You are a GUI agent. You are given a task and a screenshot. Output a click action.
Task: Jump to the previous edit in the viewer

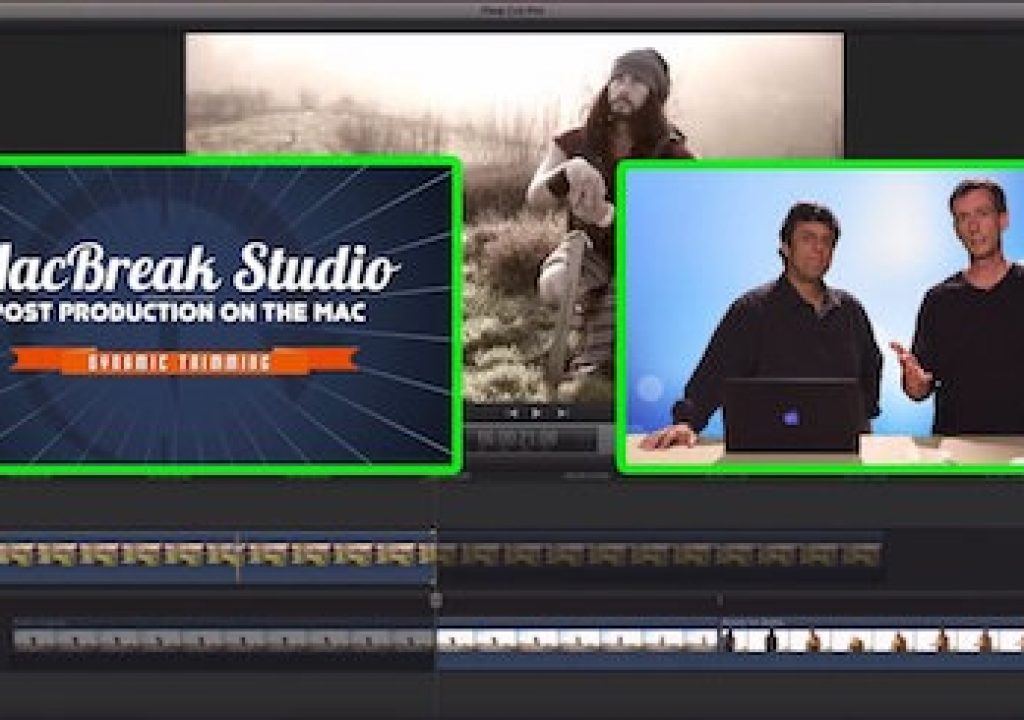click(x=513, y=412)
